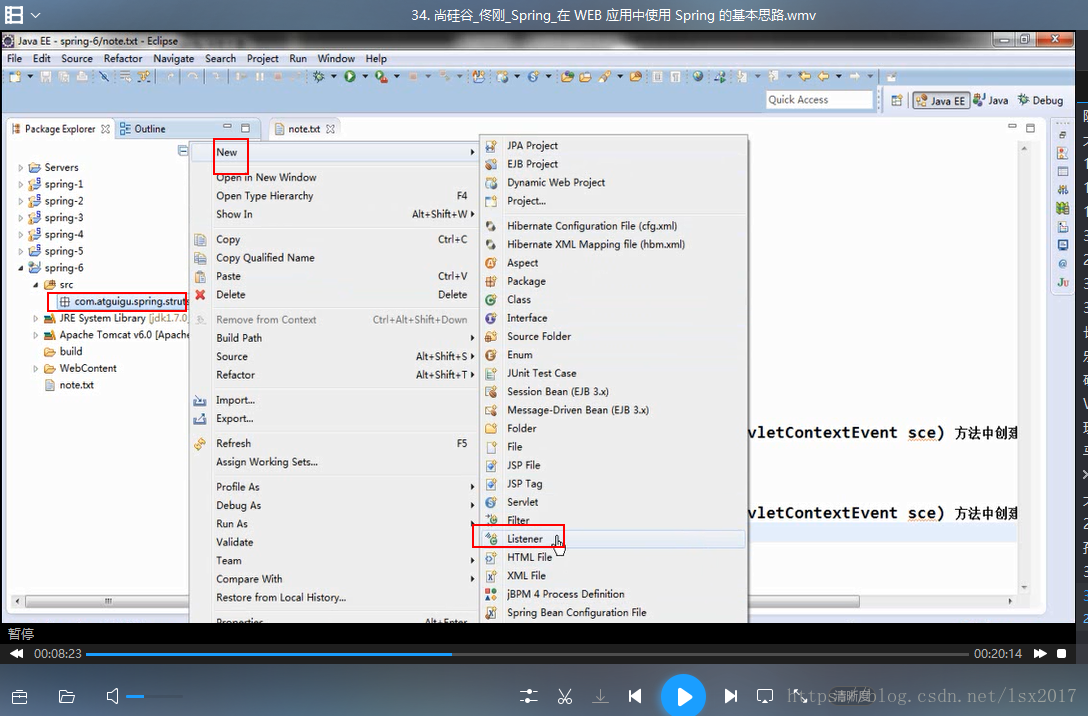The width and height of the screenshot is (1088, 716).
Task: Stop video playback
Action: pos(1062,654)
